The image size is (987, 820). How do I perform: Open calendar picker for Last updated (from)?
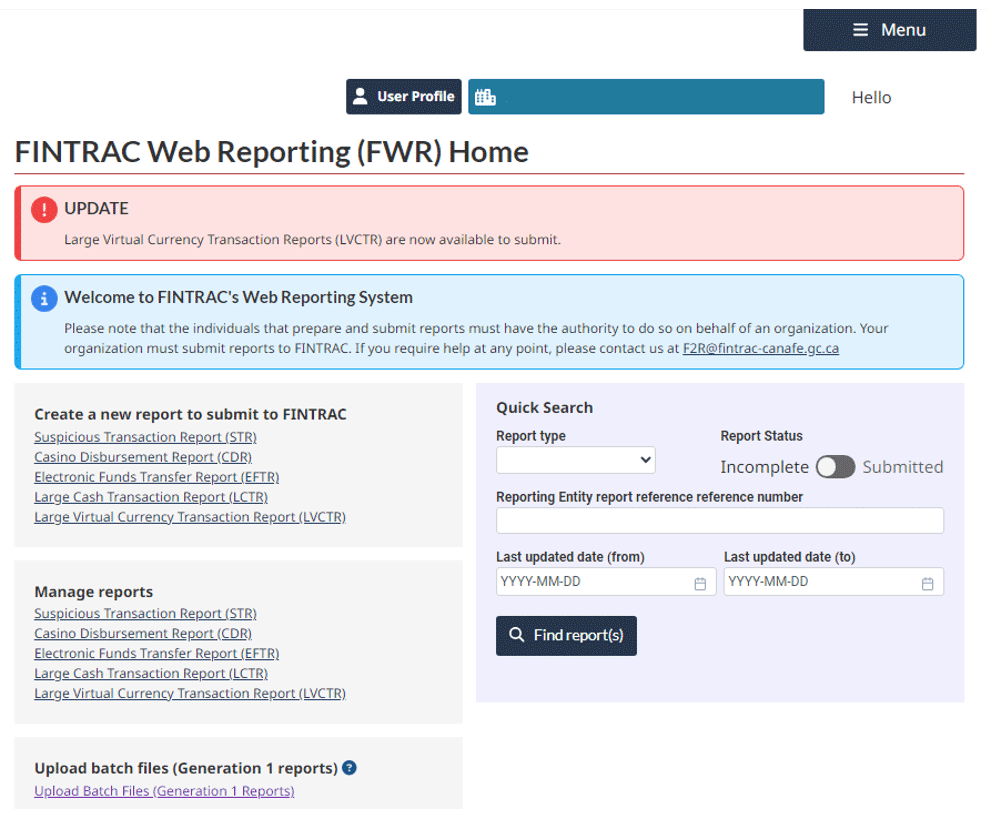[x=700, y=583]
